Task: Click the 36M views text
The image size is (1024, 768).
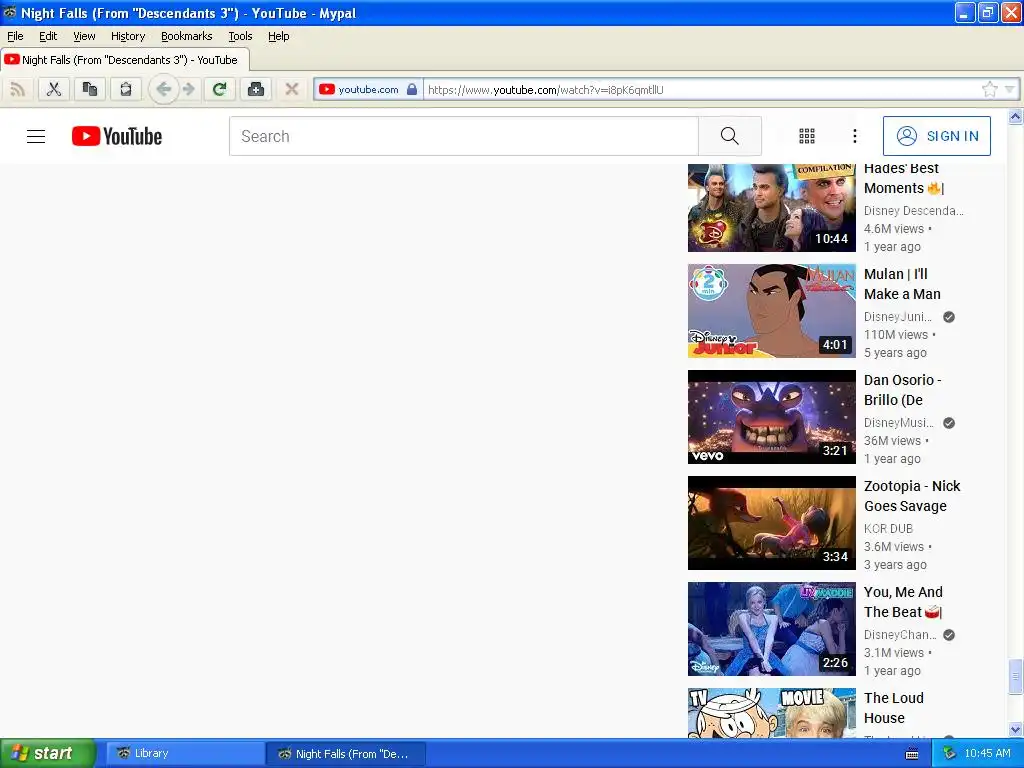Action: 892,441
